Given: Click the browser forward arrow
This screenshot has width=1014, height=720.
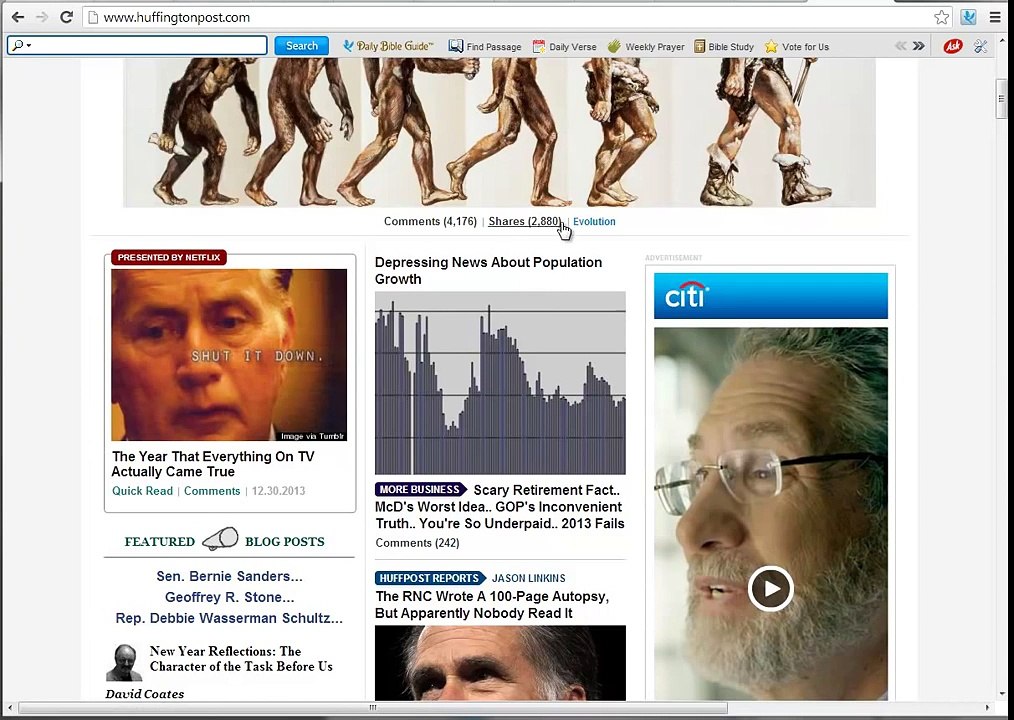Looking at the screenshot, I should 42,17.
